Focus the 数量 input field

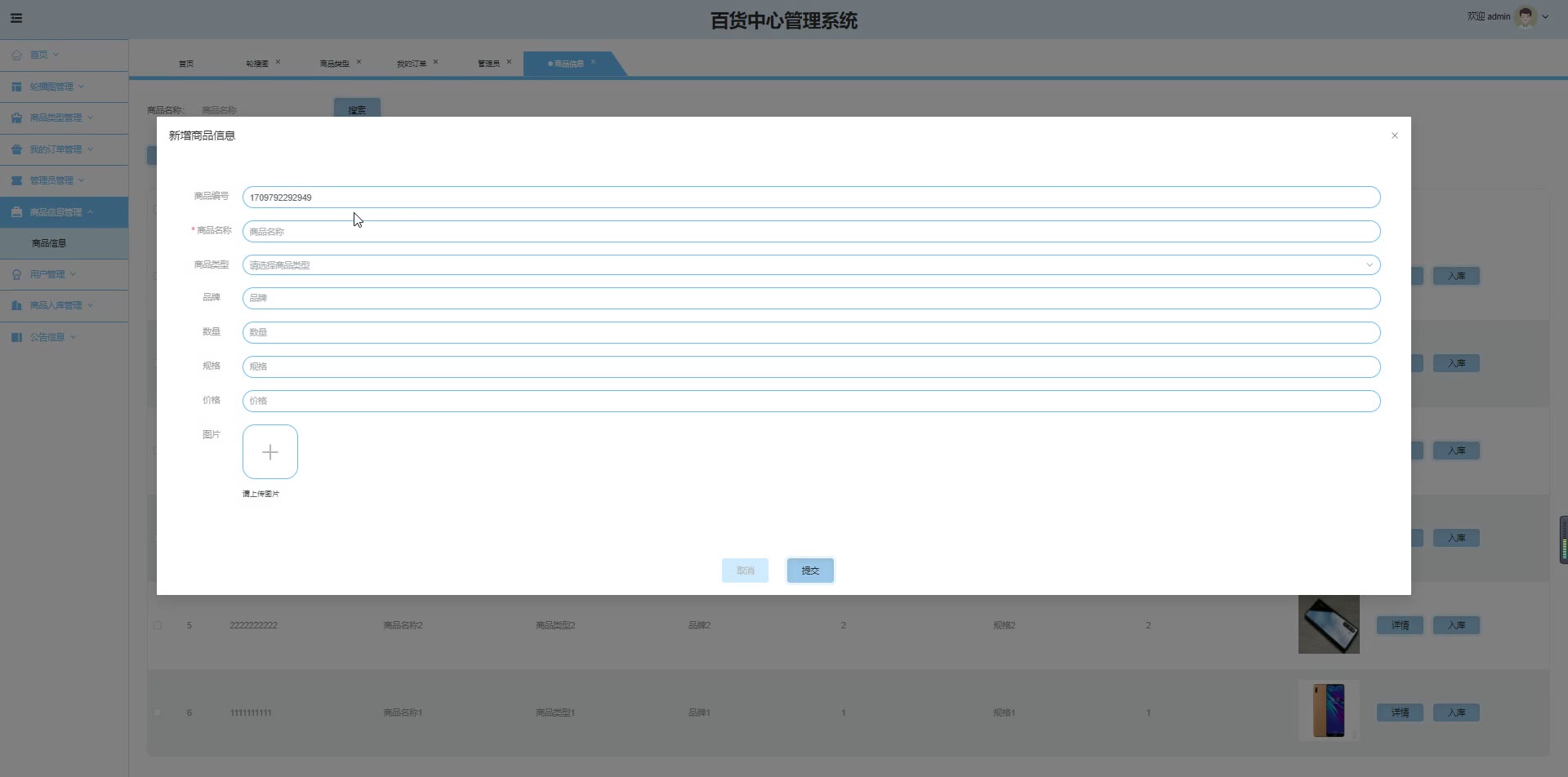point(811,332)
